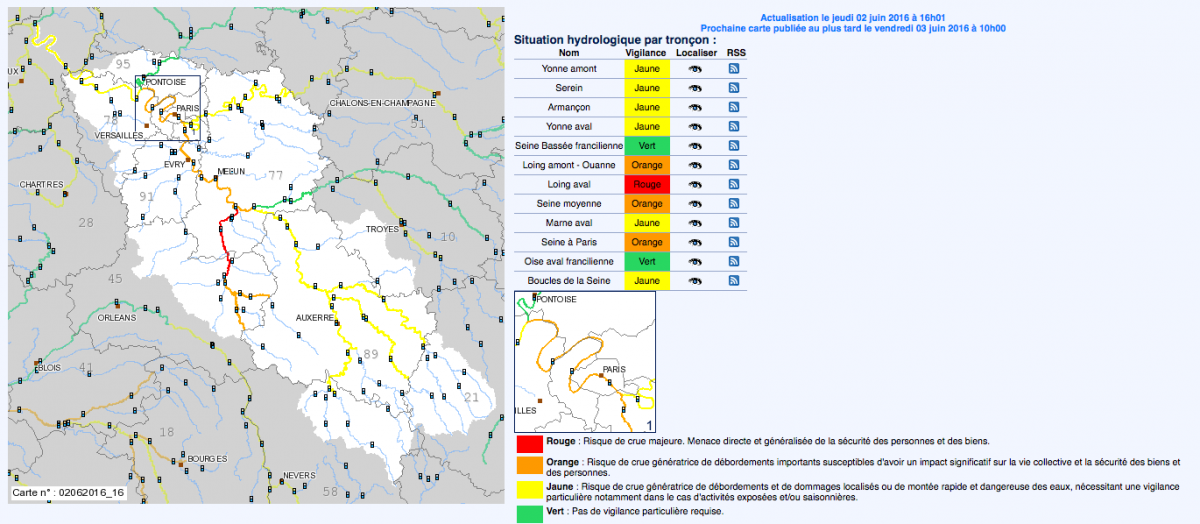
Task: Click the Vigilance column header
Action: (x=646, y=51)
